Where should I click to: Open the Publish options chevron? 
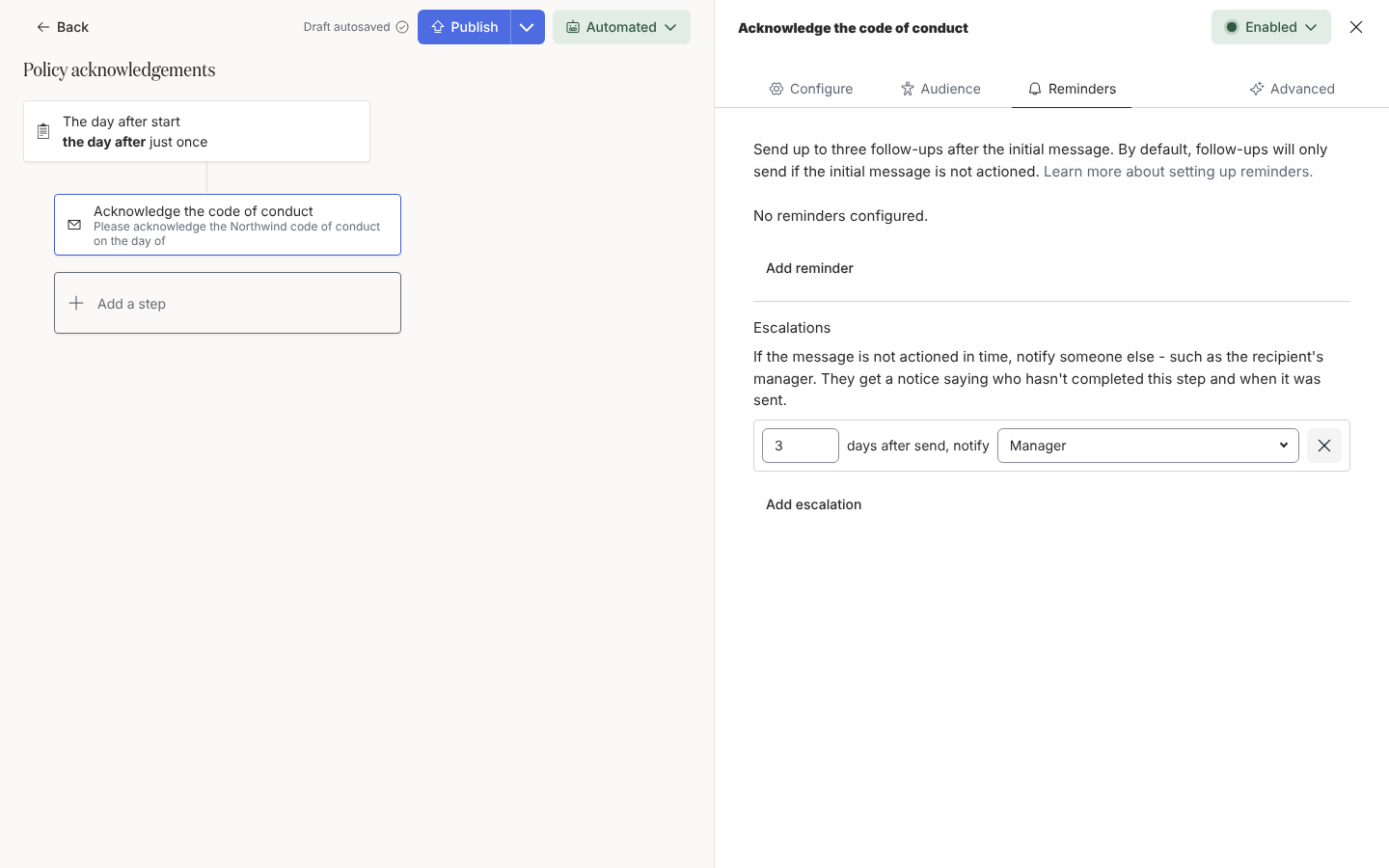coord(528,27)
